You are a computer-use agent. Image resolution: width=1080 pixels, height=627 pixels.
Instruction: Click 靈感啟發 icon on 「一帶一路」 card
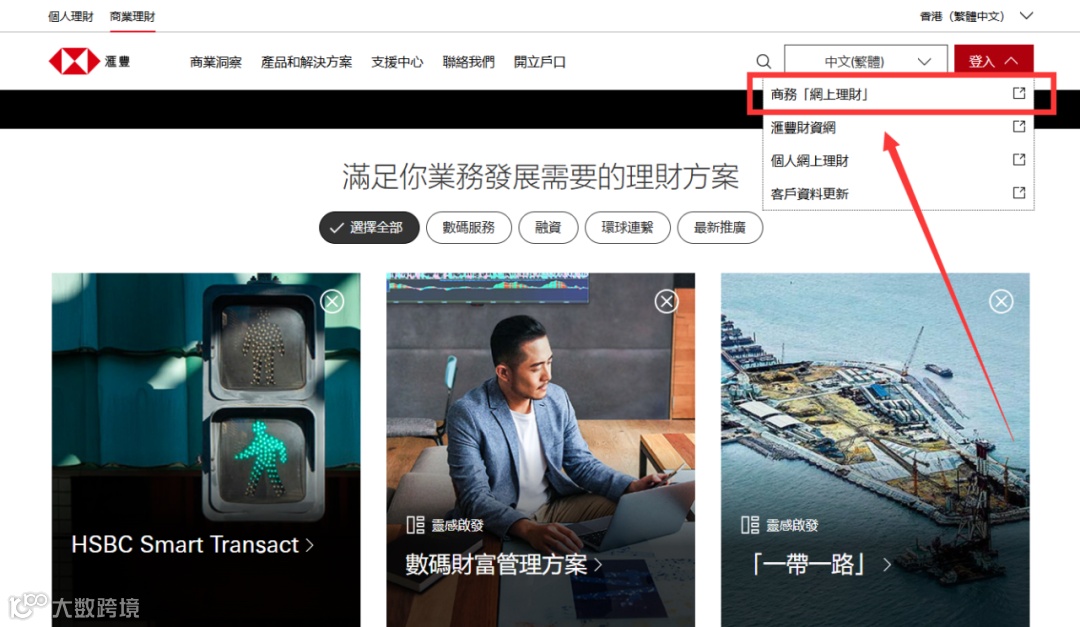[749, 525]
